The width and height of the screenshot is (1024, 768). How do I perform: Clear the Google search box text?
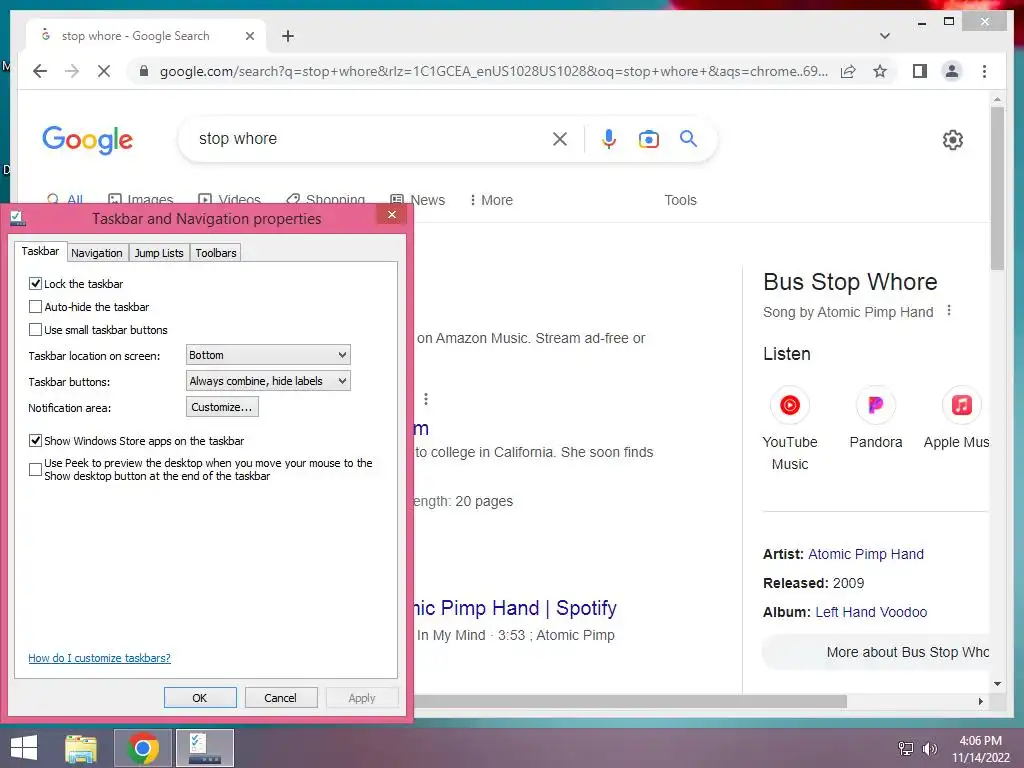pos(560,138)
